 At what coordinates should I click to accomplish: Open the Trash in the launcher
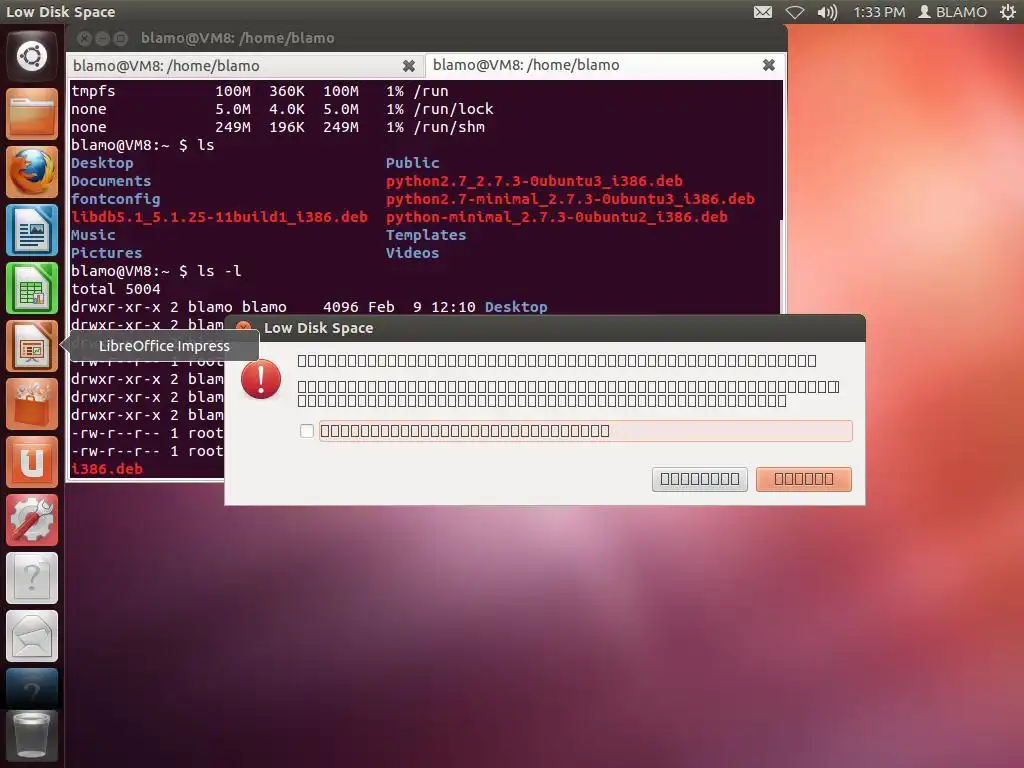point(32,736)
